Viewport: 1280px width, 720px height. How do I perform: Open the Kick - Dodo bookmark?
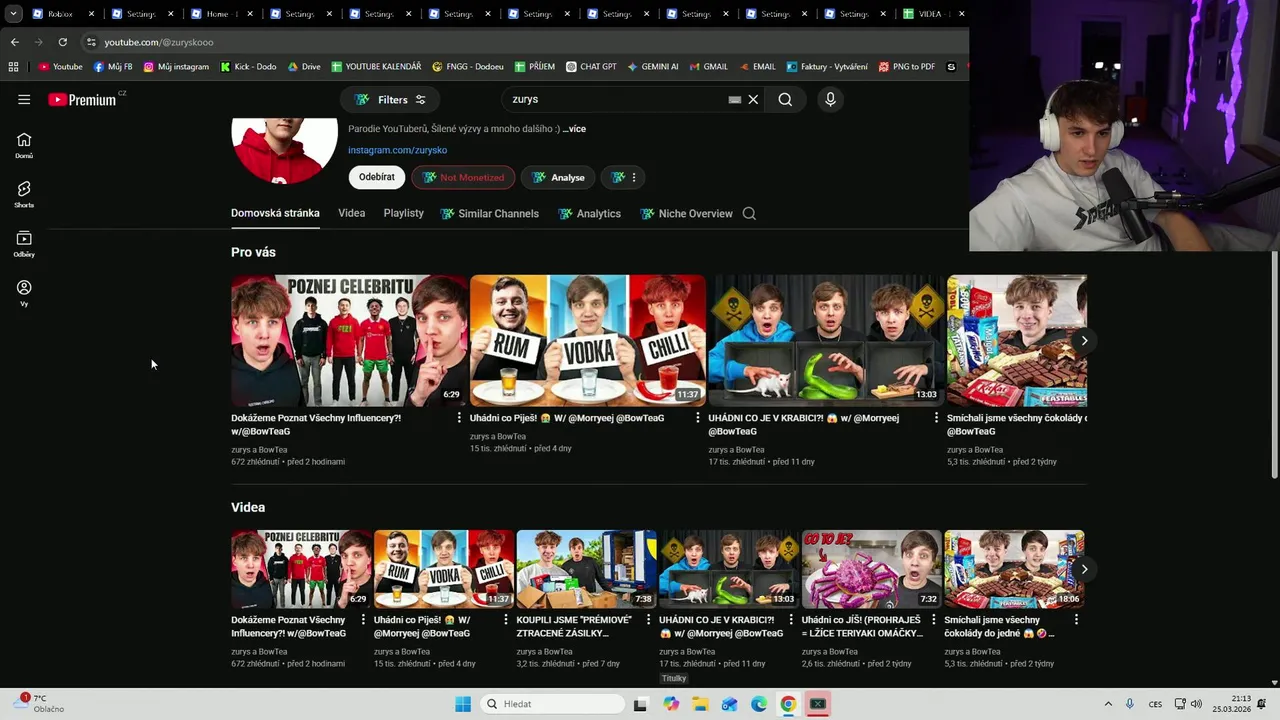coord(247,67)
